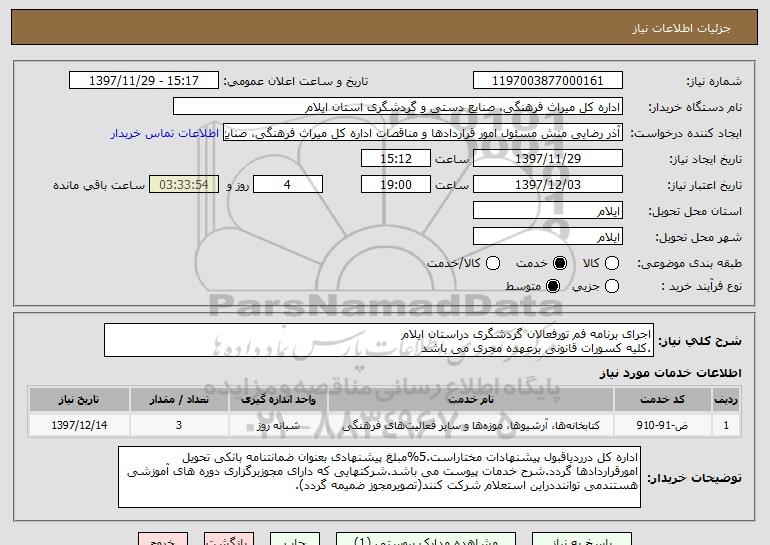This screenshot has width=770, height=545.
Task: Select the کالا radio button
Action: 611,263
